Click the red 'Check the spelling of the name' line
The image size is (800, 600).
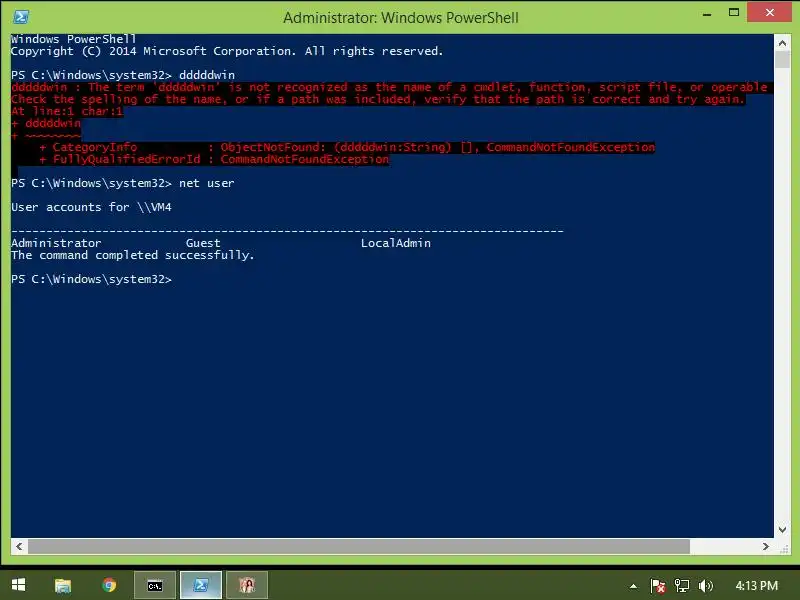(x=378, y=99)
